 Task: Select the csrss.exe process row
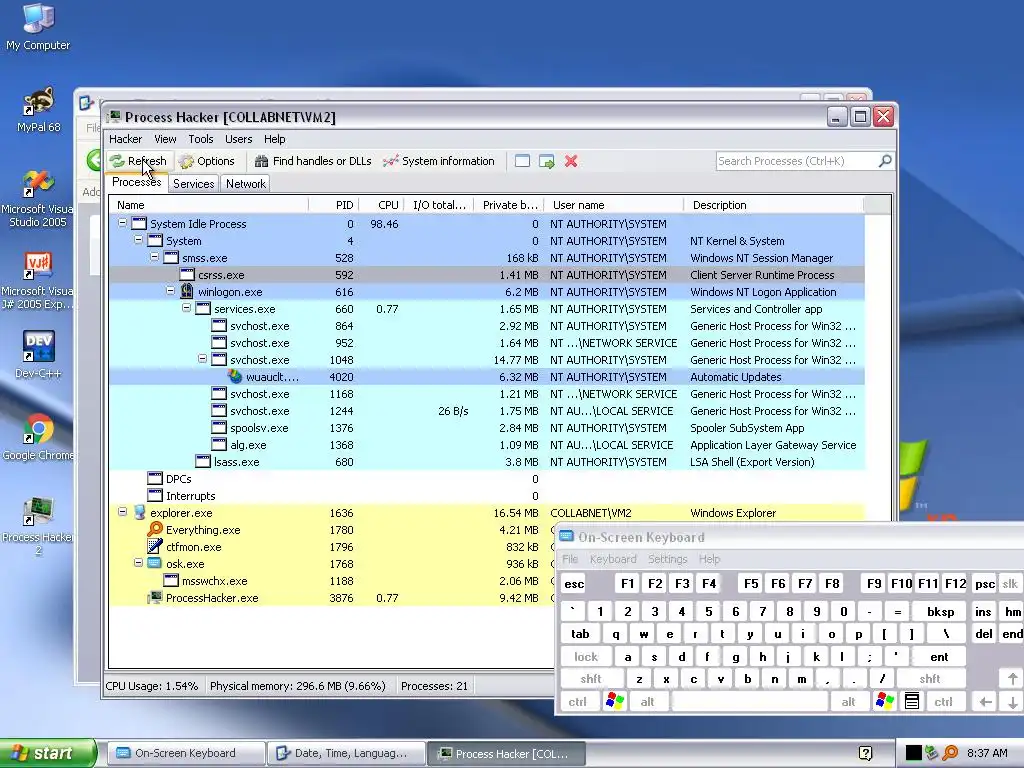487,275
